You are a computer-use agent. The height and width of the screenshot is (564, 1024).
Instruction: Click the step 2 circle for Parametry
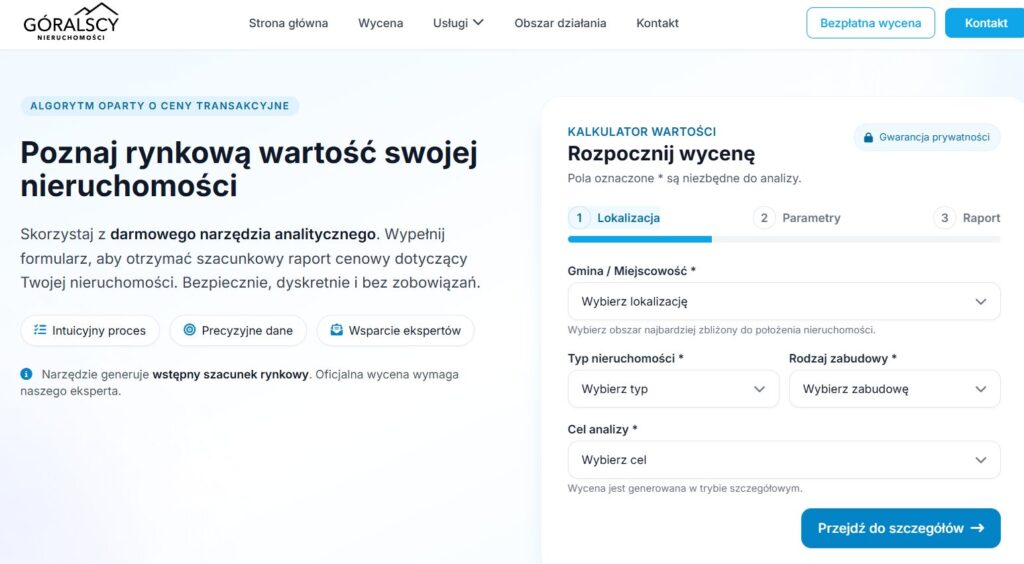coord(764,218)
